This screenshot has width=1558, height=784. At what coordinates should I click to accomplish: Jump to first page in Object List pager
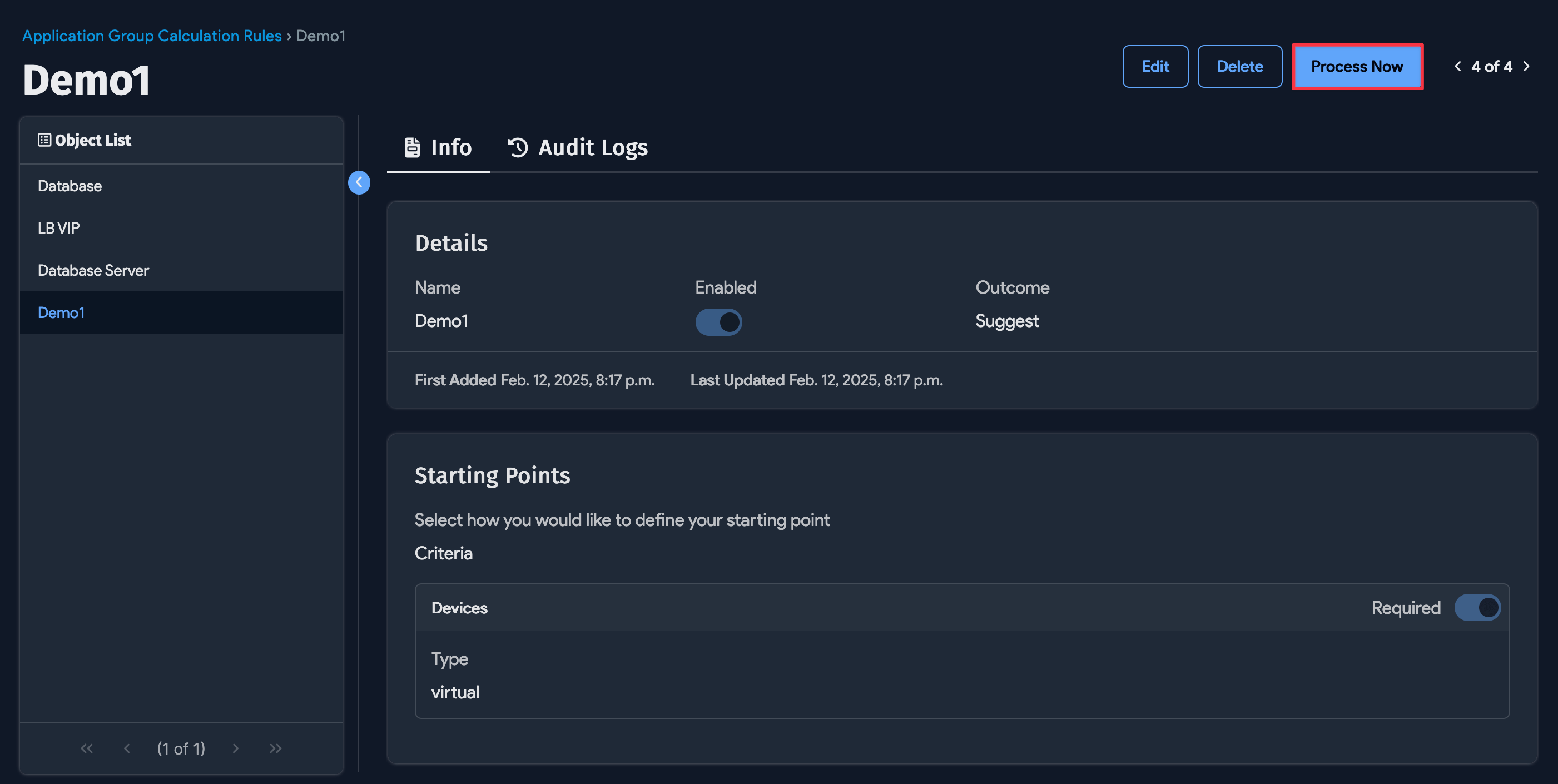click(87, 748)
